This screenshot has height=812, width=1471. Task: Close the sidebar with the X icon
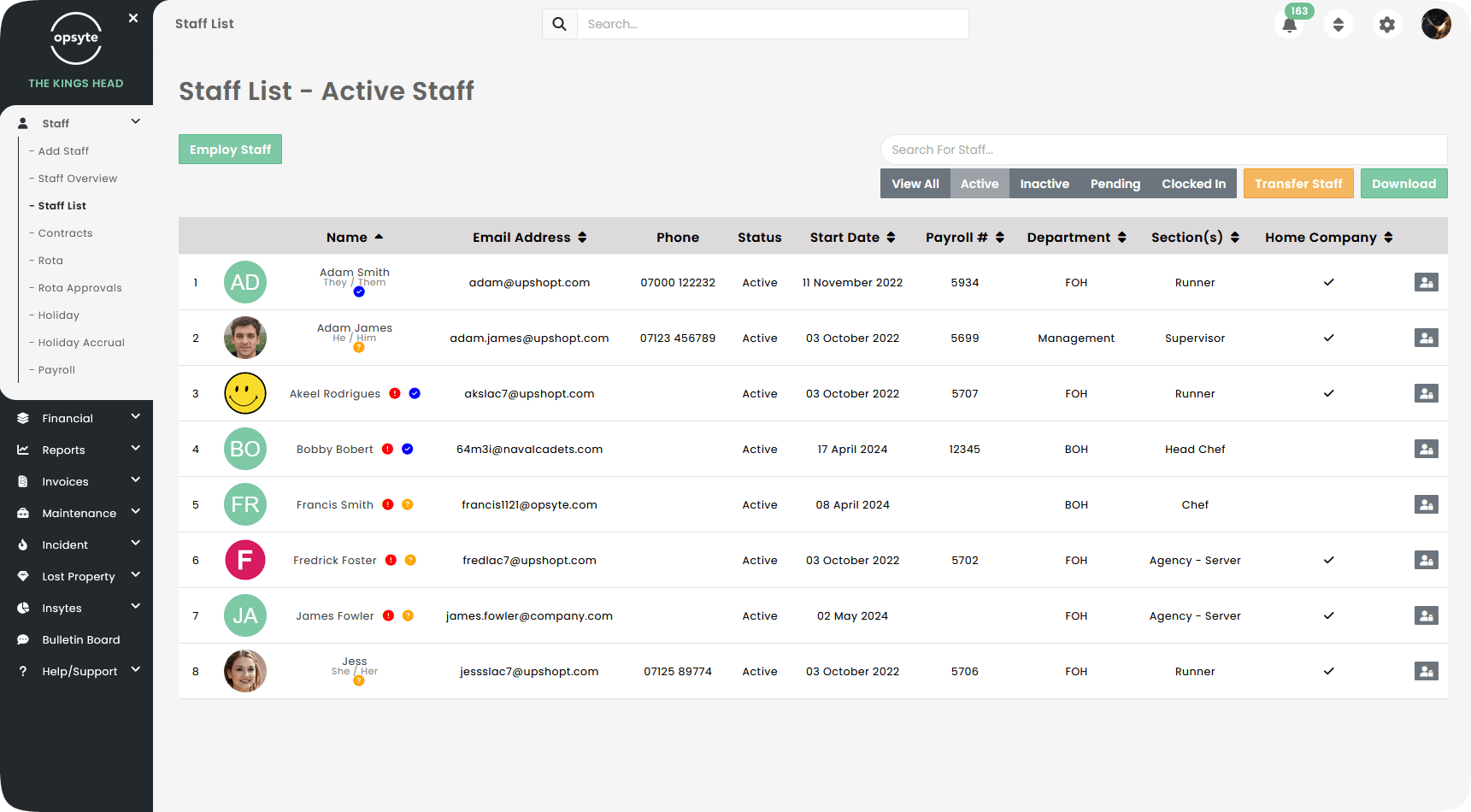tap(133, 18)
